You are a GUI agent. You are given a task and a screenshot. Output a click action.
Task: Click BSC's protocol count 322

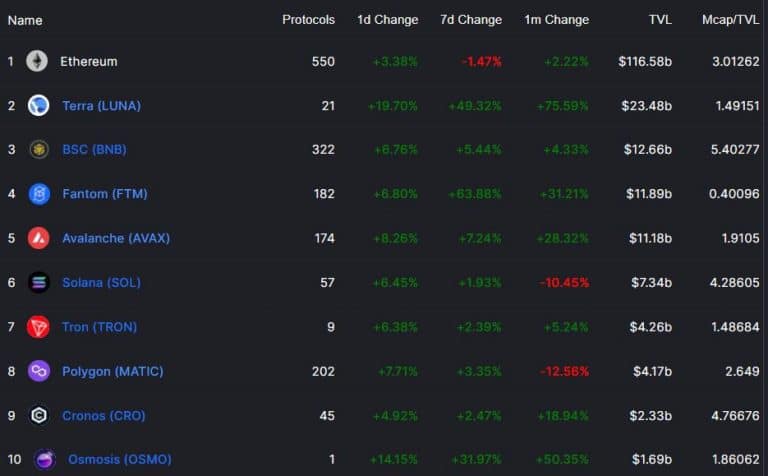323,149
